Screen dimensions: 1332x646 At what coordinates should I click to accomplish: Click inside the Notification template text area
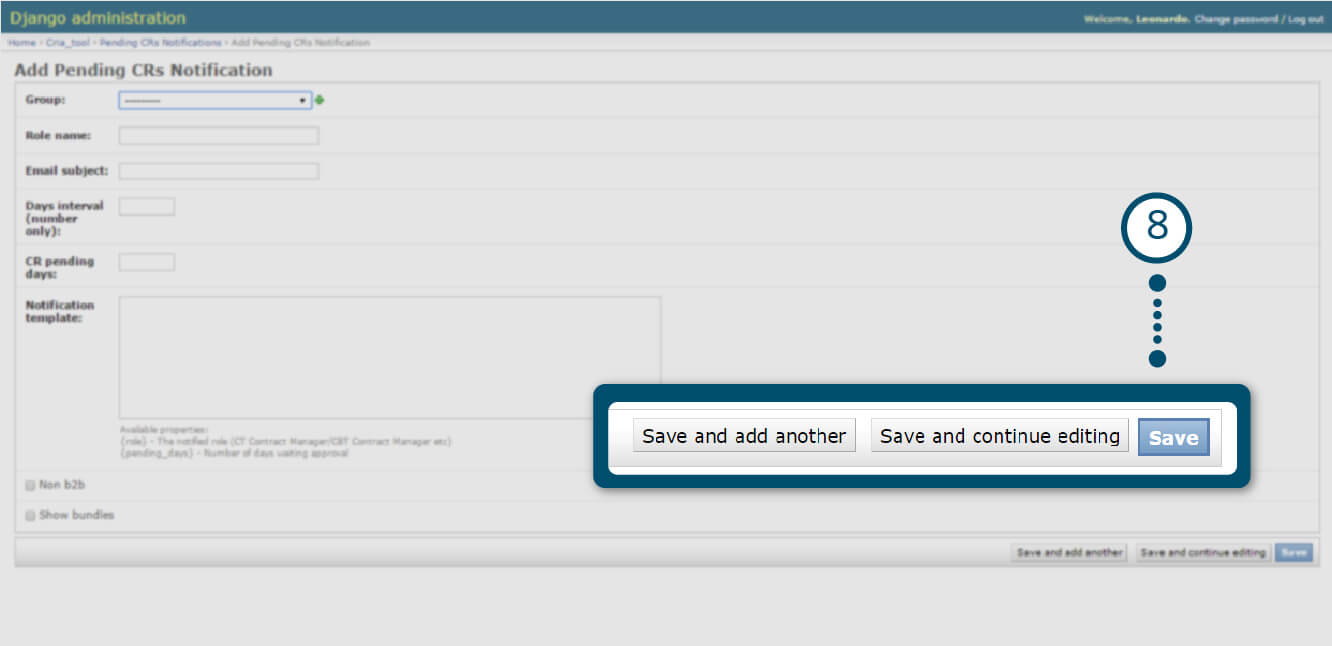pos(389,357)
